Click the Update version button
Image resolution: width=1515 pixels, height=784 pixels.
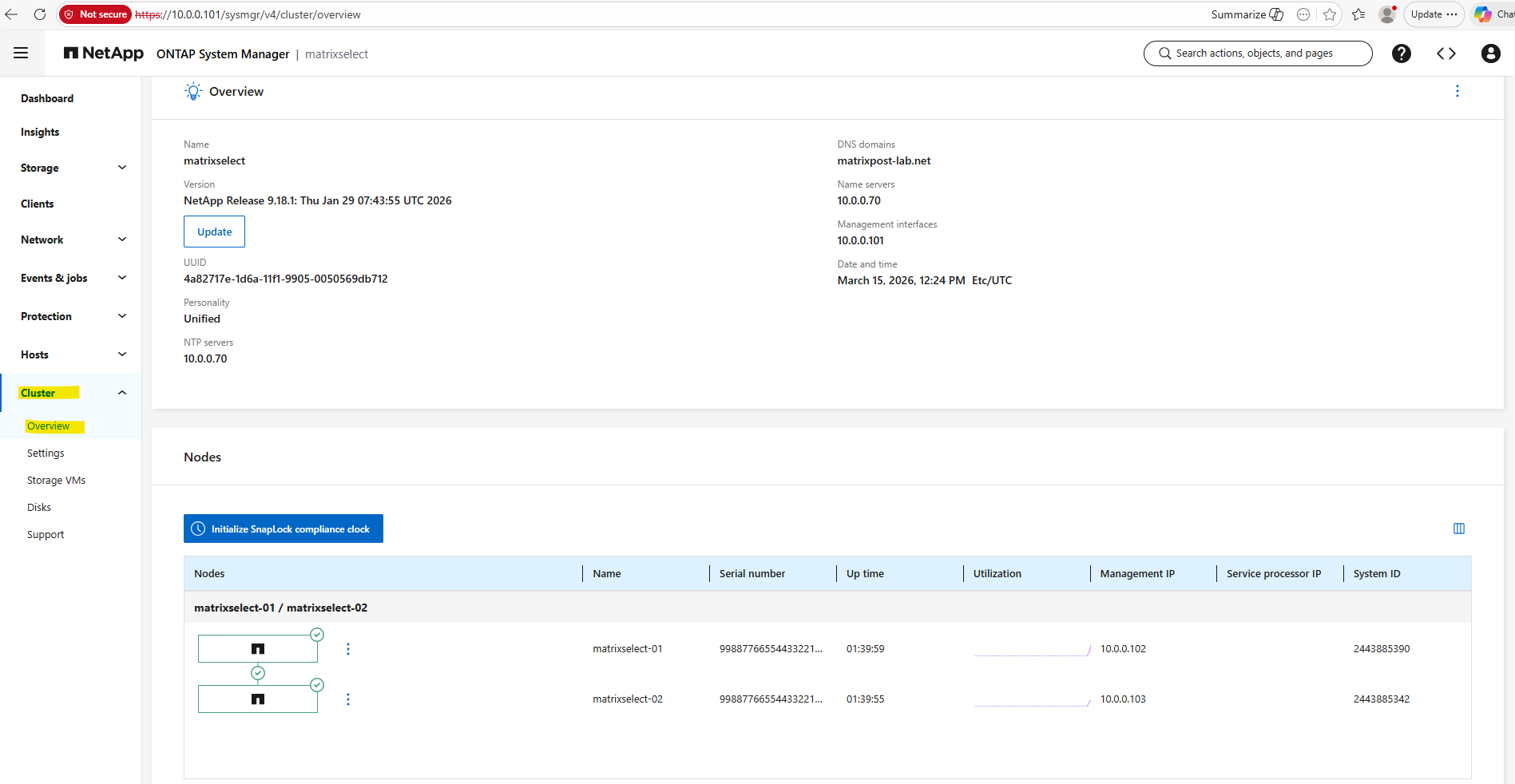(214, 232)
